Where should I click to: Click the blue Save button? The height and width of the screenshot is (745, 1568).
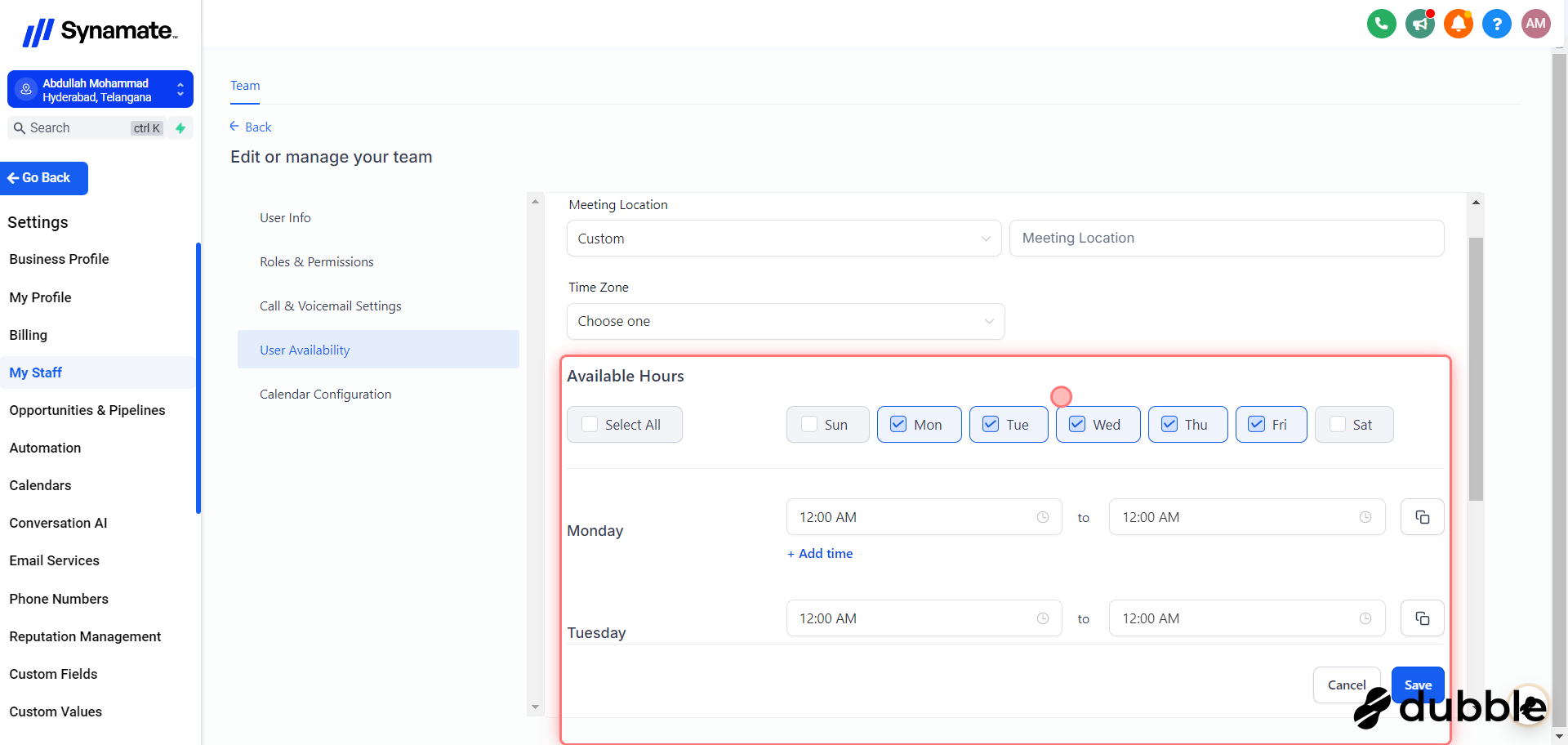tap(1417, 685)
